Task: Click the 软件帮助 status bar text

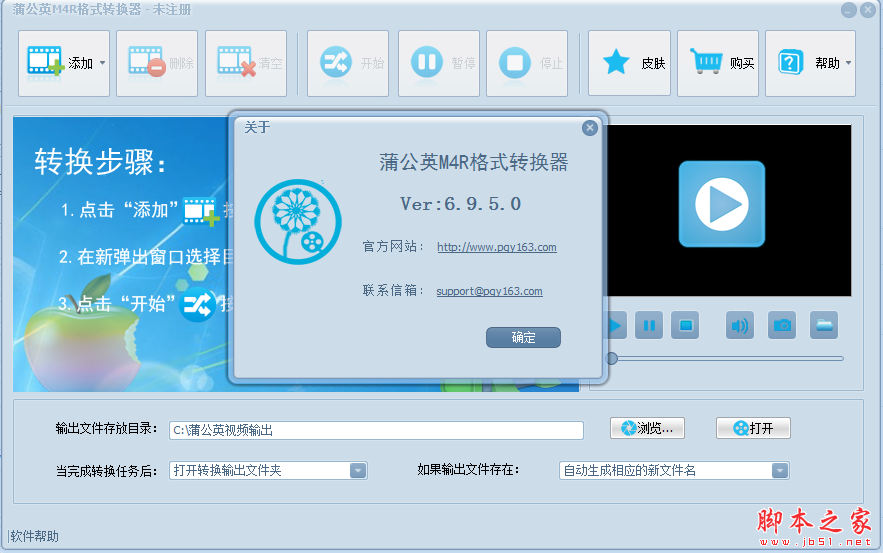Action: [34, 536]
